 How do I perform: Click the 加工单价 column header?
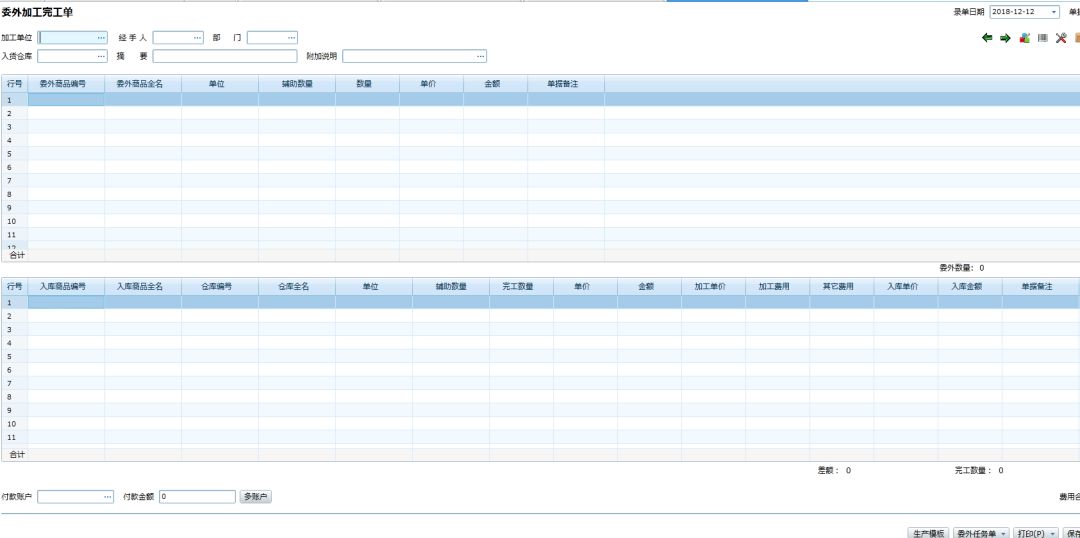tap(714, 287)
